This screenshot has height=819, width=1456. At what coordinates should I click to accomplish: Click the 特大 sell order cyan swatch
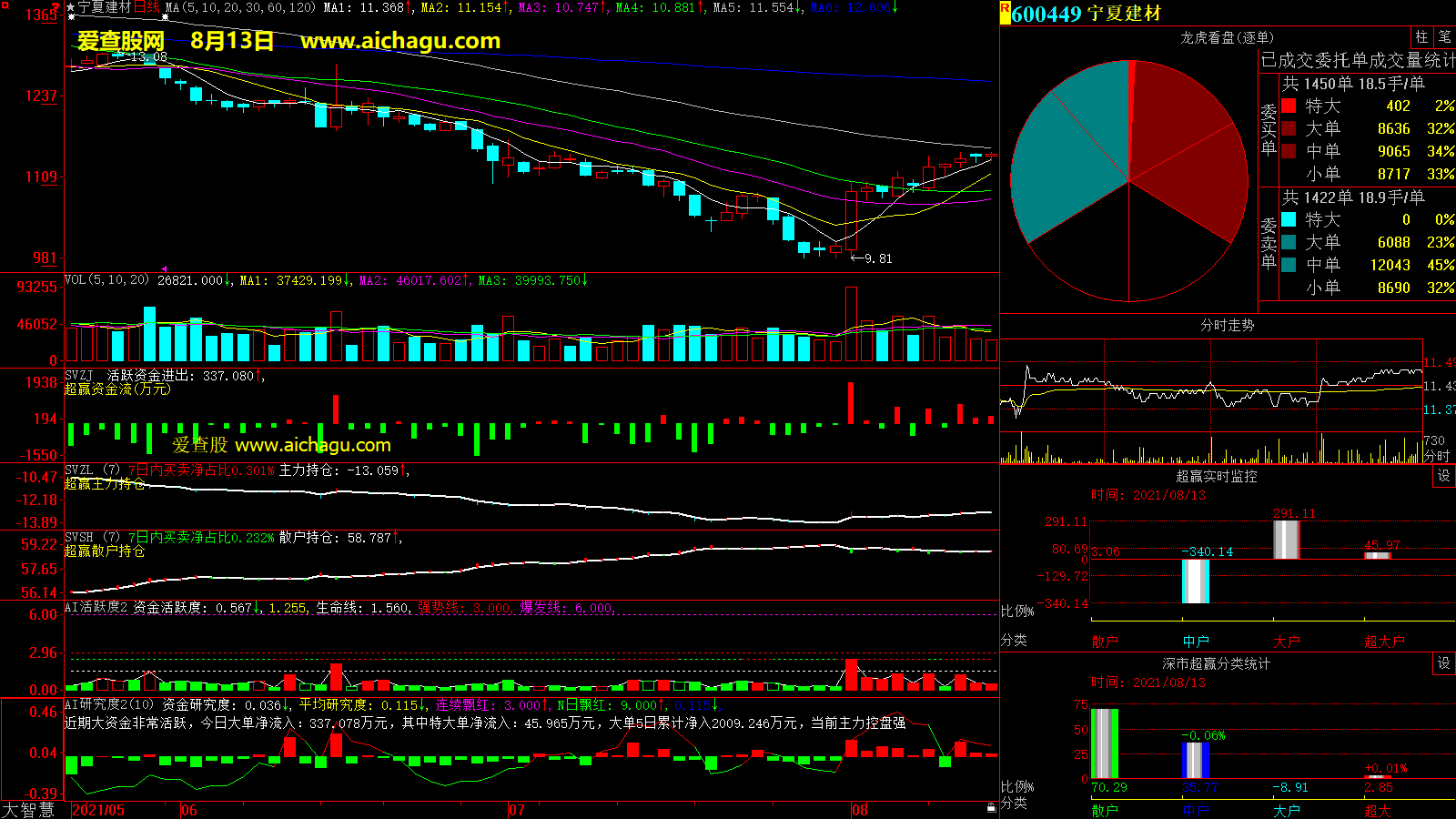click(x=1289, y=219)
